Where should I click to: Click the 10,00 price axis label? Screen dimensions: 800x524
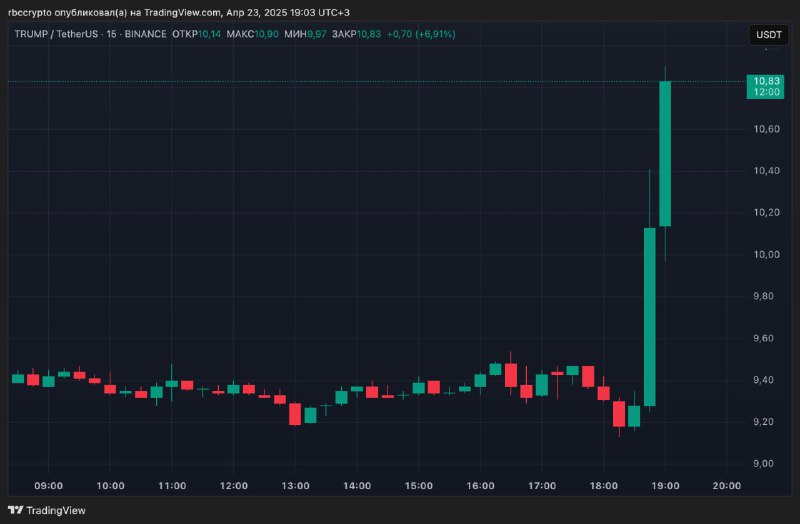[766, 255]
